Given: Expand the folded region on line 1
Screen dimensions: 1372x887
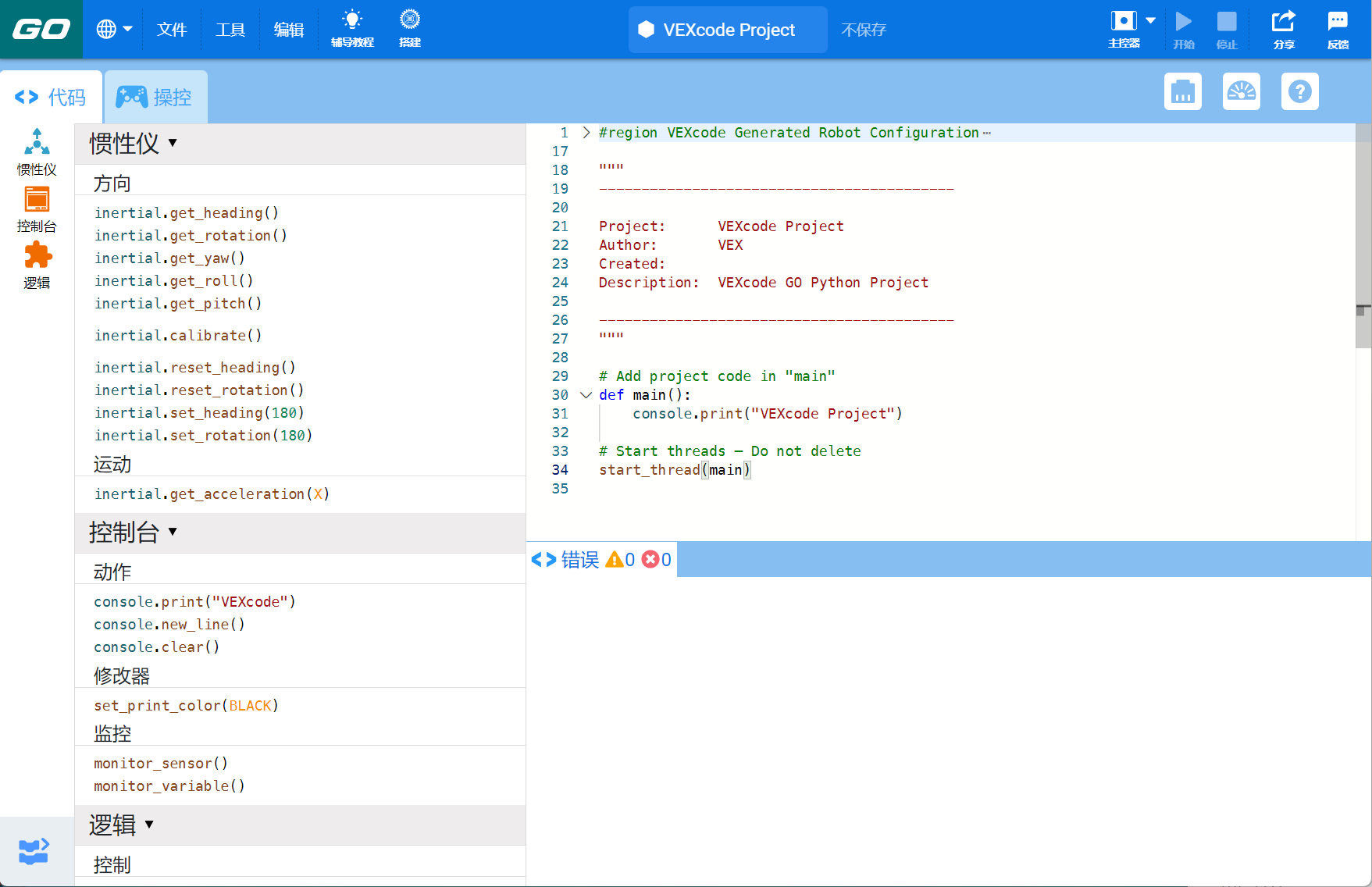Looking at the screenshot, I should 586,133.
